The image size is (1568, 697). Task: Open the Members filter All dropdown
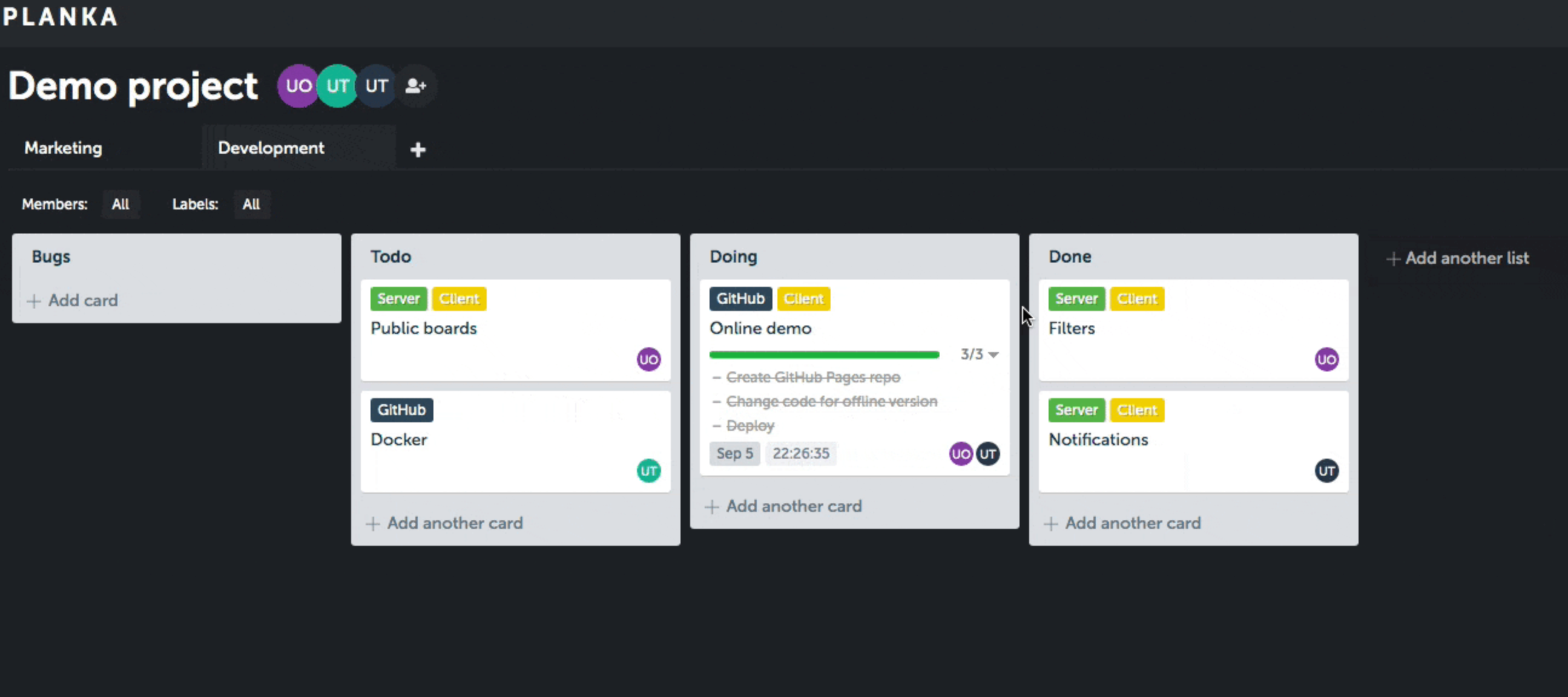(x=120, y=205)
